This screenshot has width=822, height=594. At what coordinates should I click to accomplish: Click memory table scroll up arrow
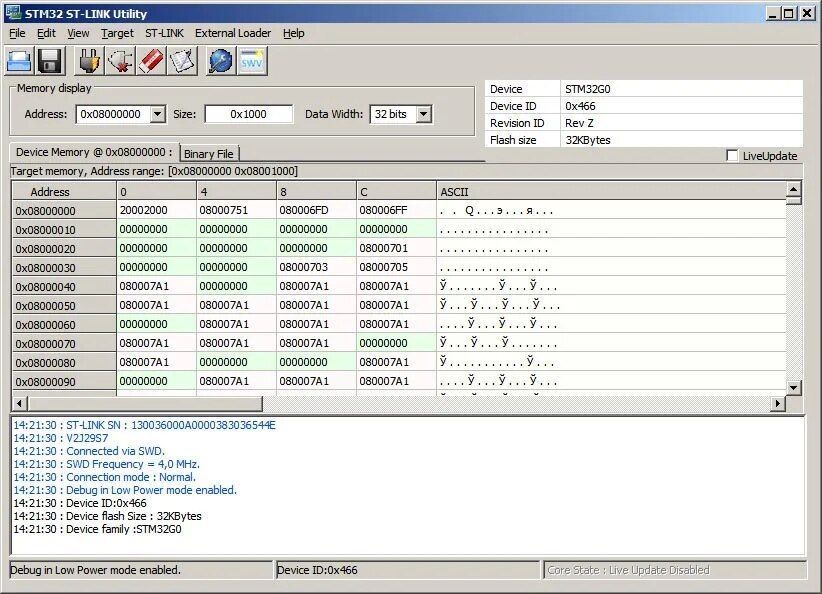pos(794,189)
